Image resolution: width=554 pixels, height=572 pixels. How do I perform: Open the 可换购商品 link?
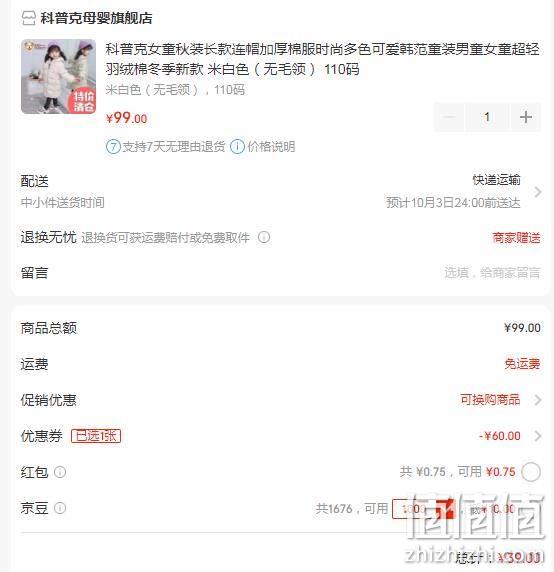pos(490,400)
